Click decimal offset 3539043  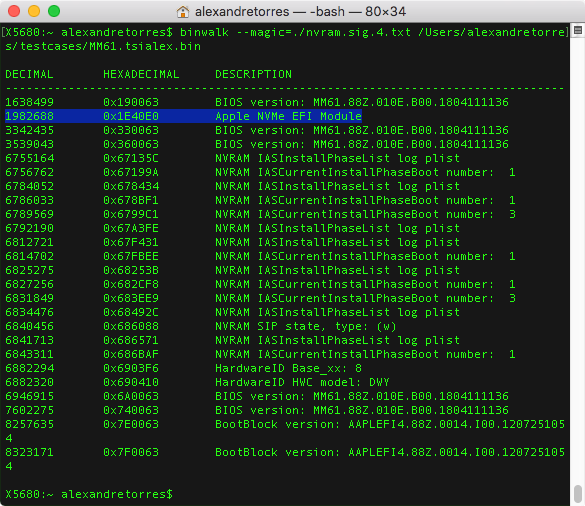pos(29,144)
